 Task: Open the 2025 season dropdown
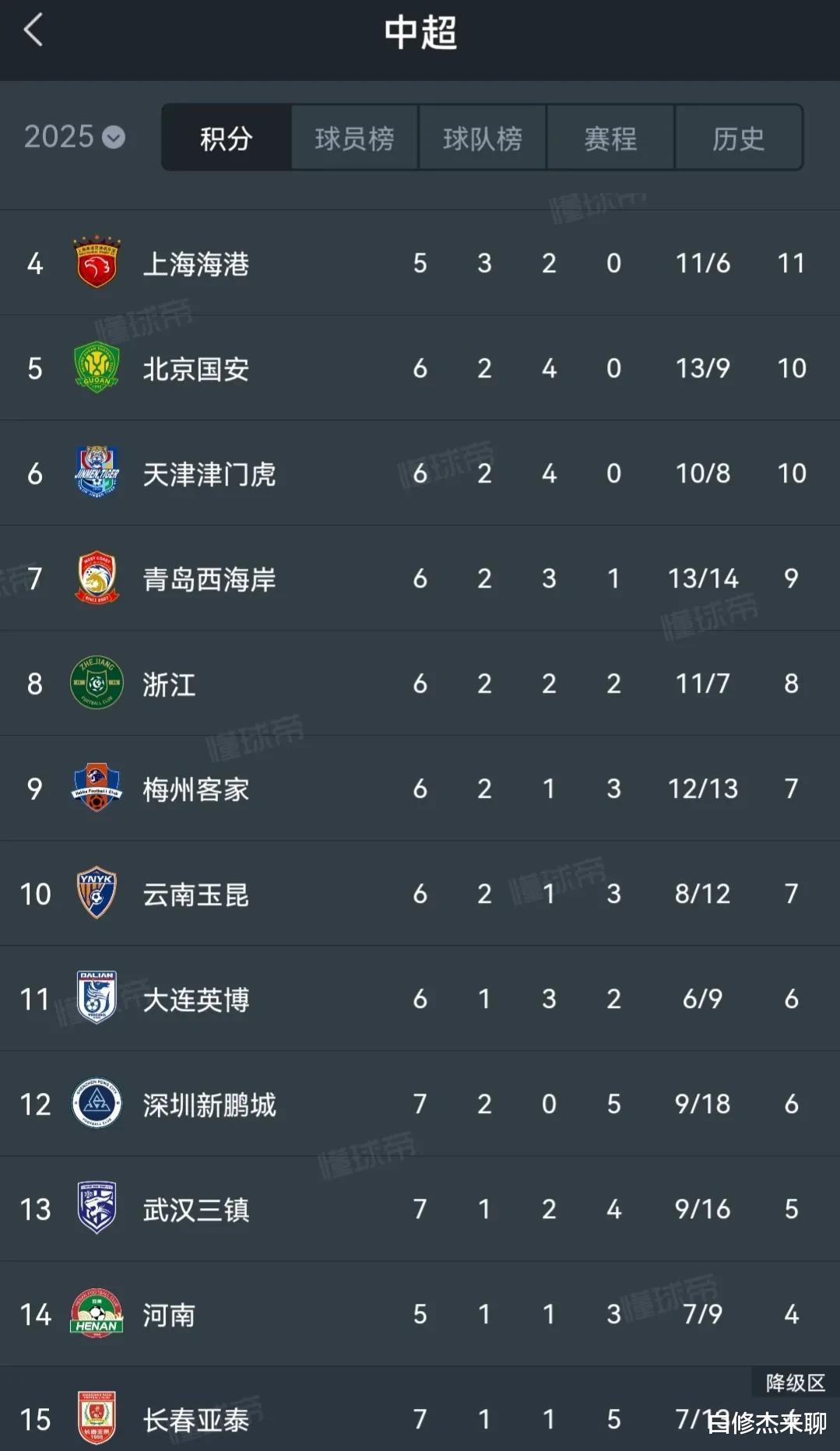[75, 138]
